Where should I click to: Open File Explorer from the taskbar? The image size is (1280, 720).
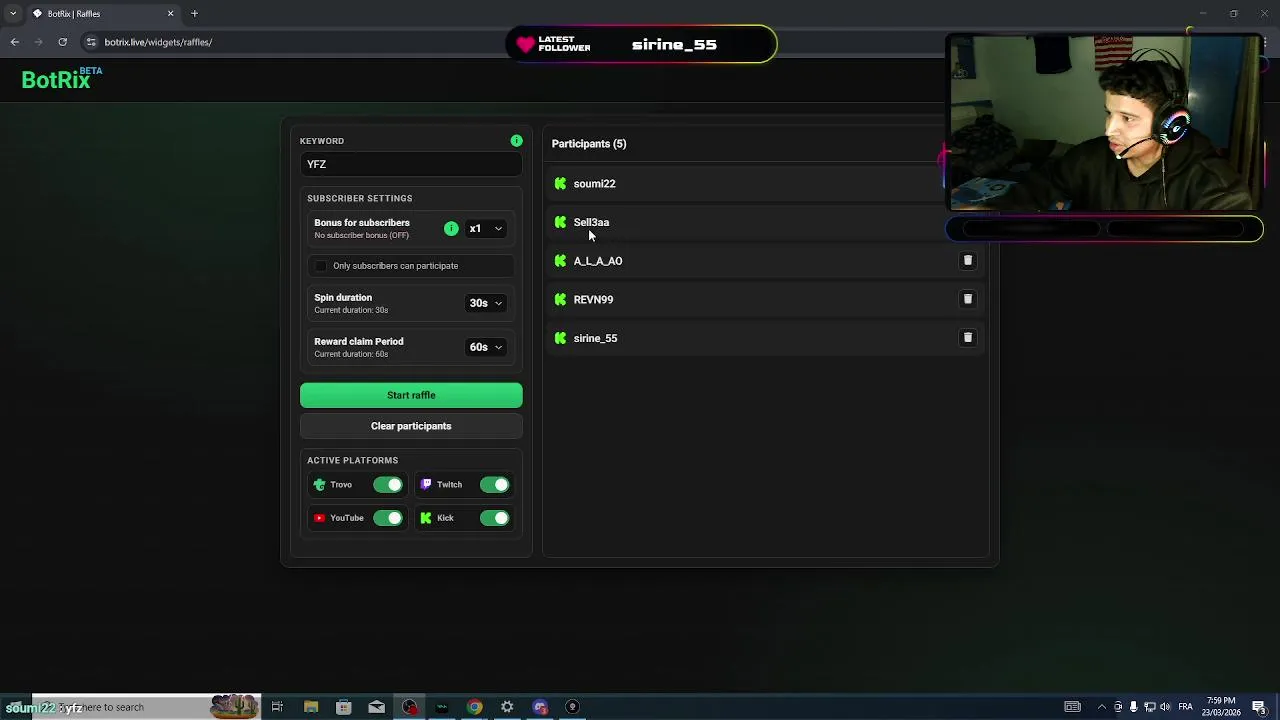pyautogui.click(x=311, y=707)
